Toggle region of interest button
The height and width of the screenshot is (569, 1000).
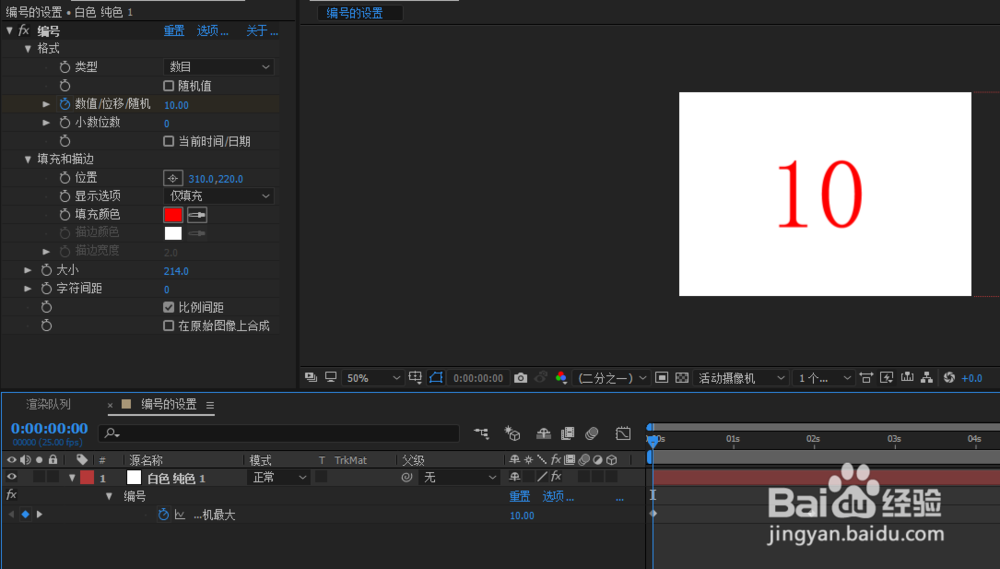[x=661, y=378]
